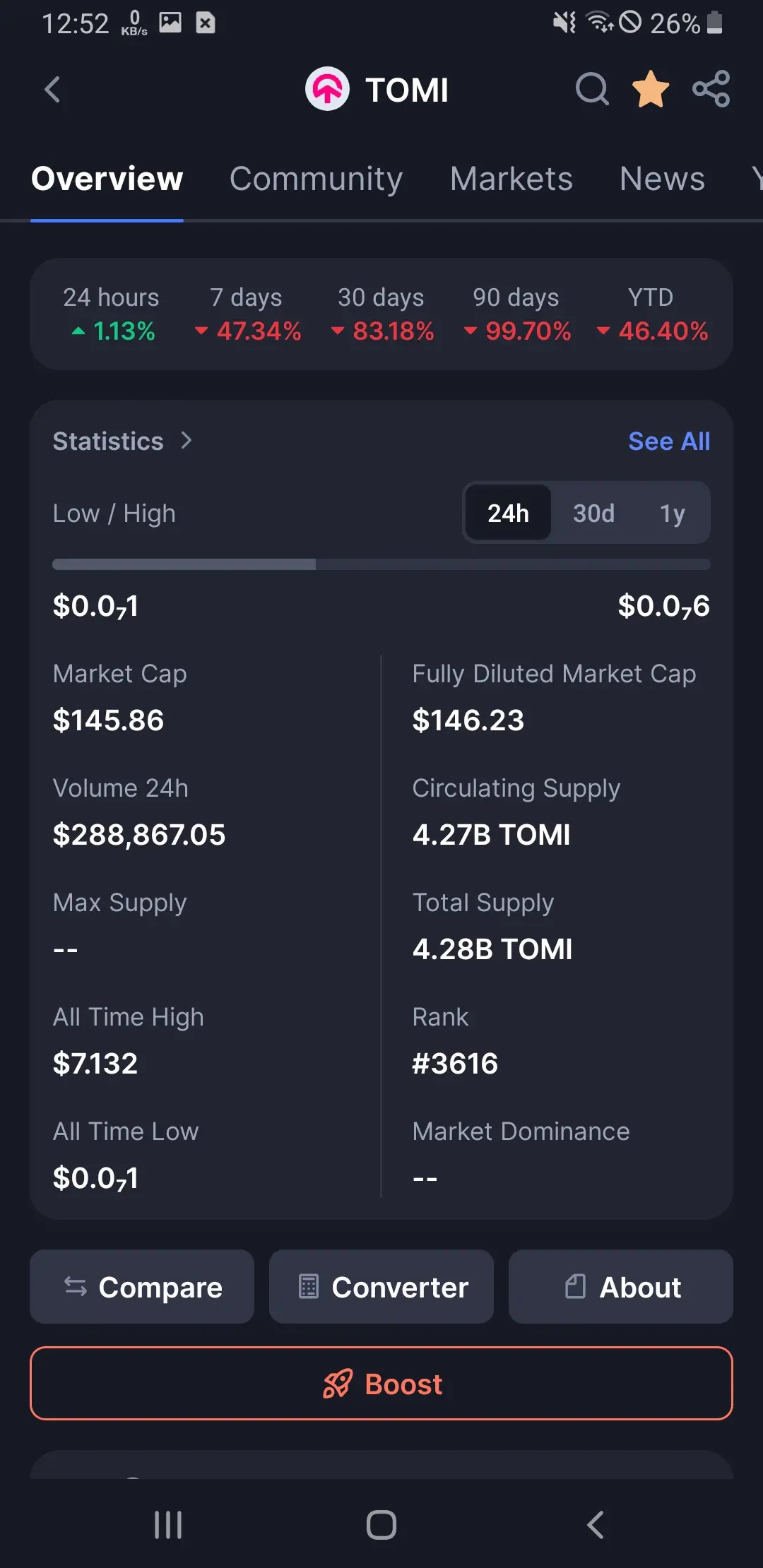Tap the share icon
The height and width of the screenshot is (1568, 763).
click(x=711, y=90)
